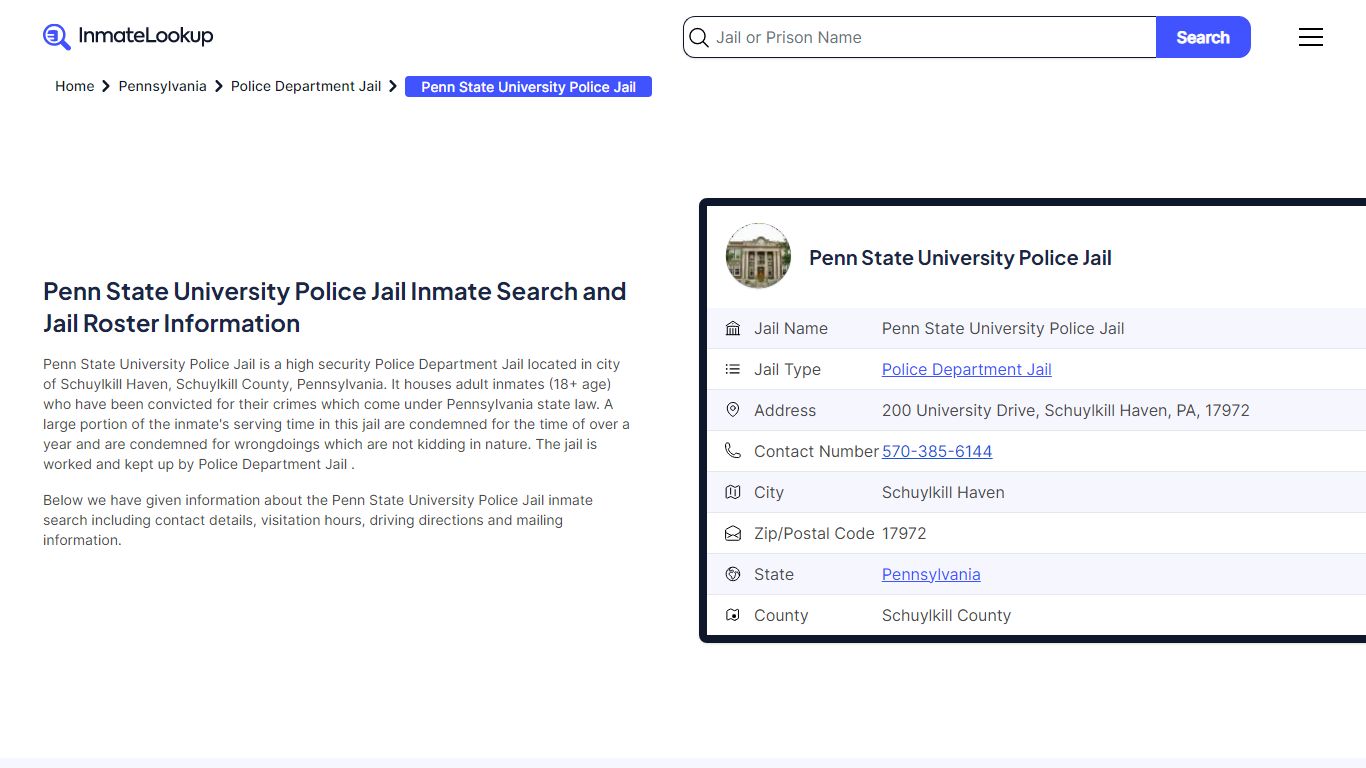The image size is (1366, 768).
Task: Open the Police Department Jail breadcrumb
Action: tap(306, 86)
